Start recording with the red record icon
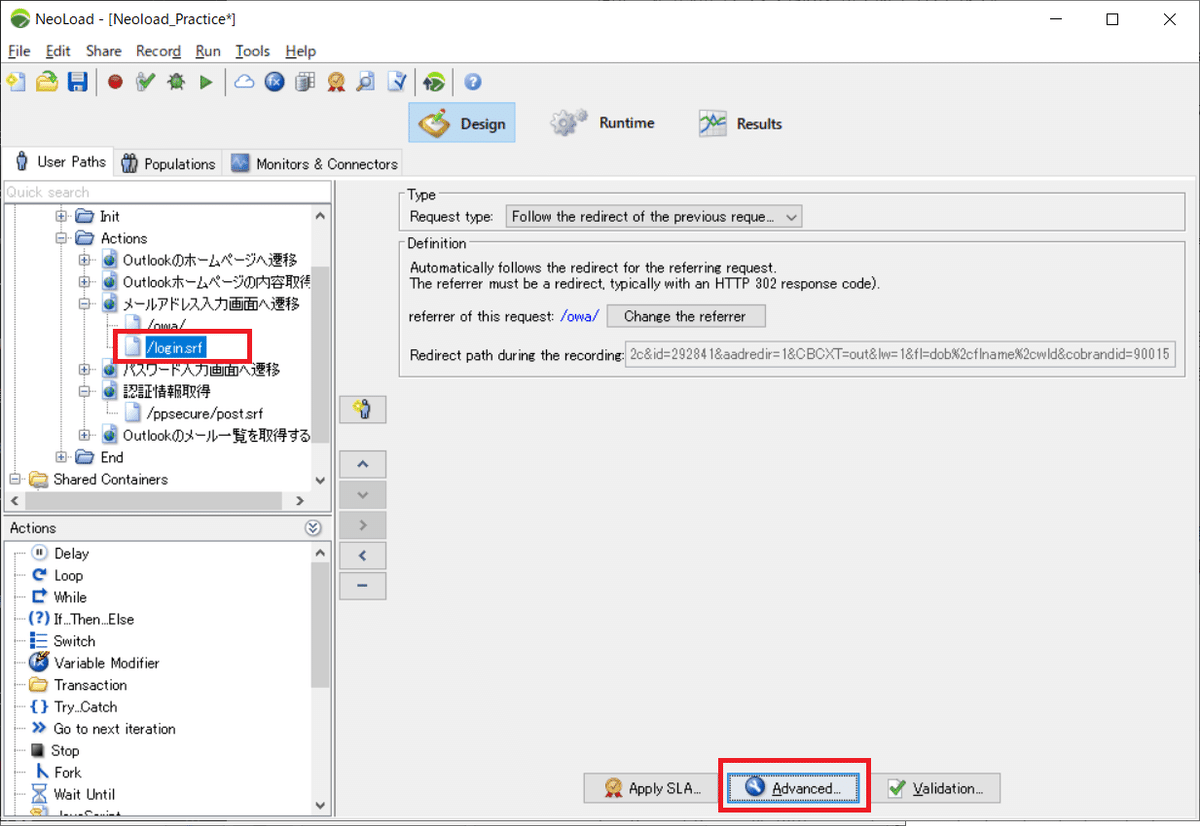Screen dimensions: 1200x826 [115, 82]
